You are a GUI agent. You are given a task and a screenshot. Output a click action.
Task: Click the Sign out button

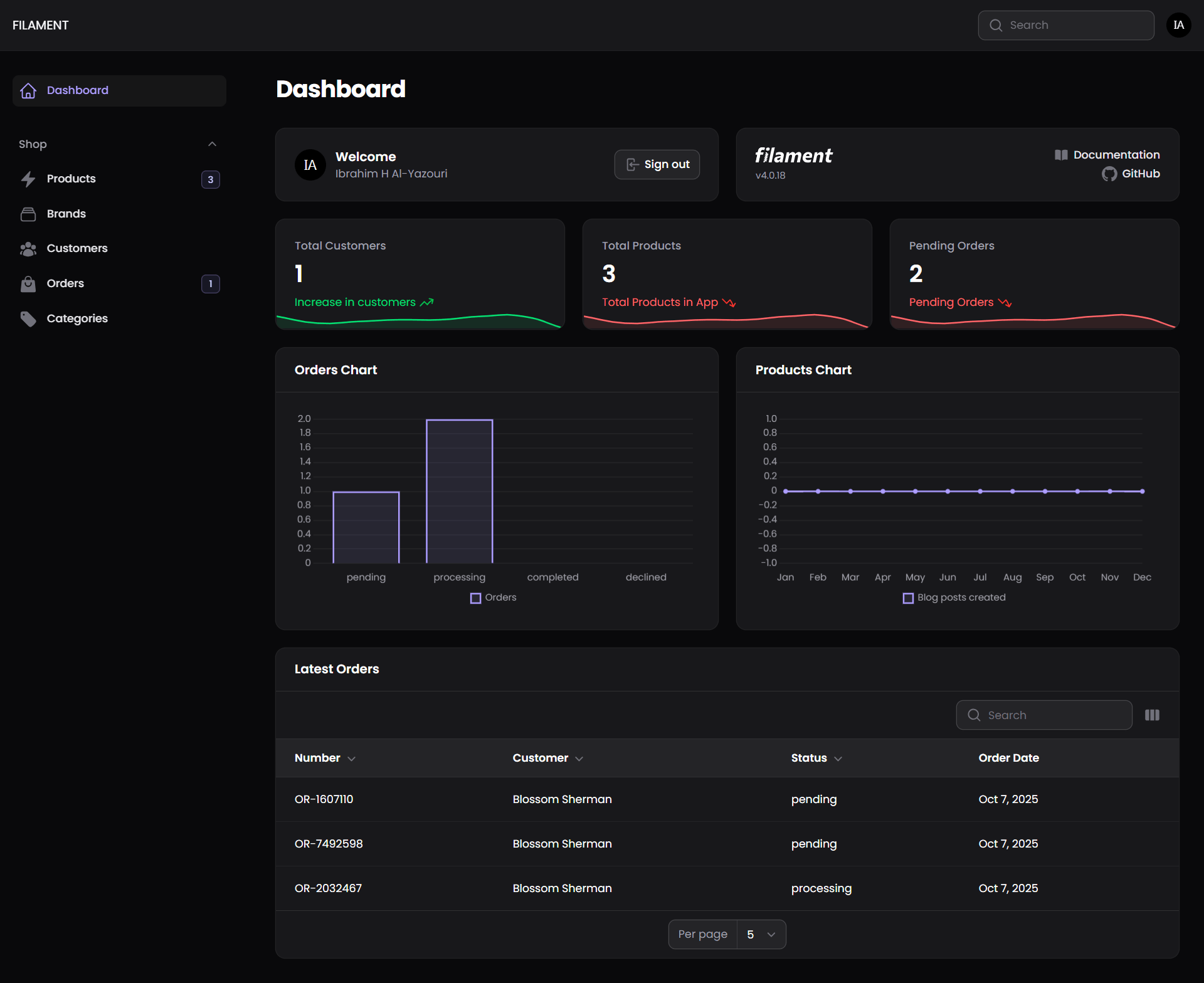tap(657, 165)
